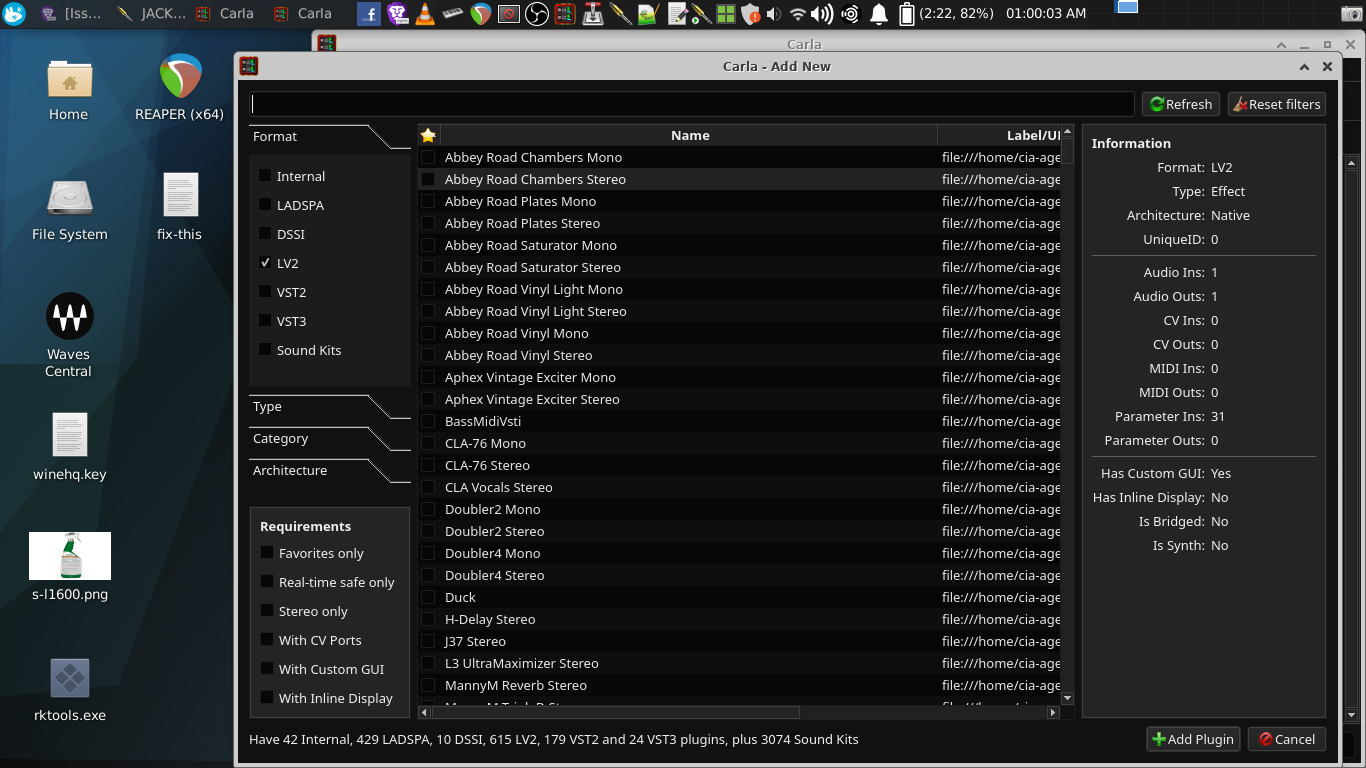Expand the Architecture filter section

click(x=329, y=471)
